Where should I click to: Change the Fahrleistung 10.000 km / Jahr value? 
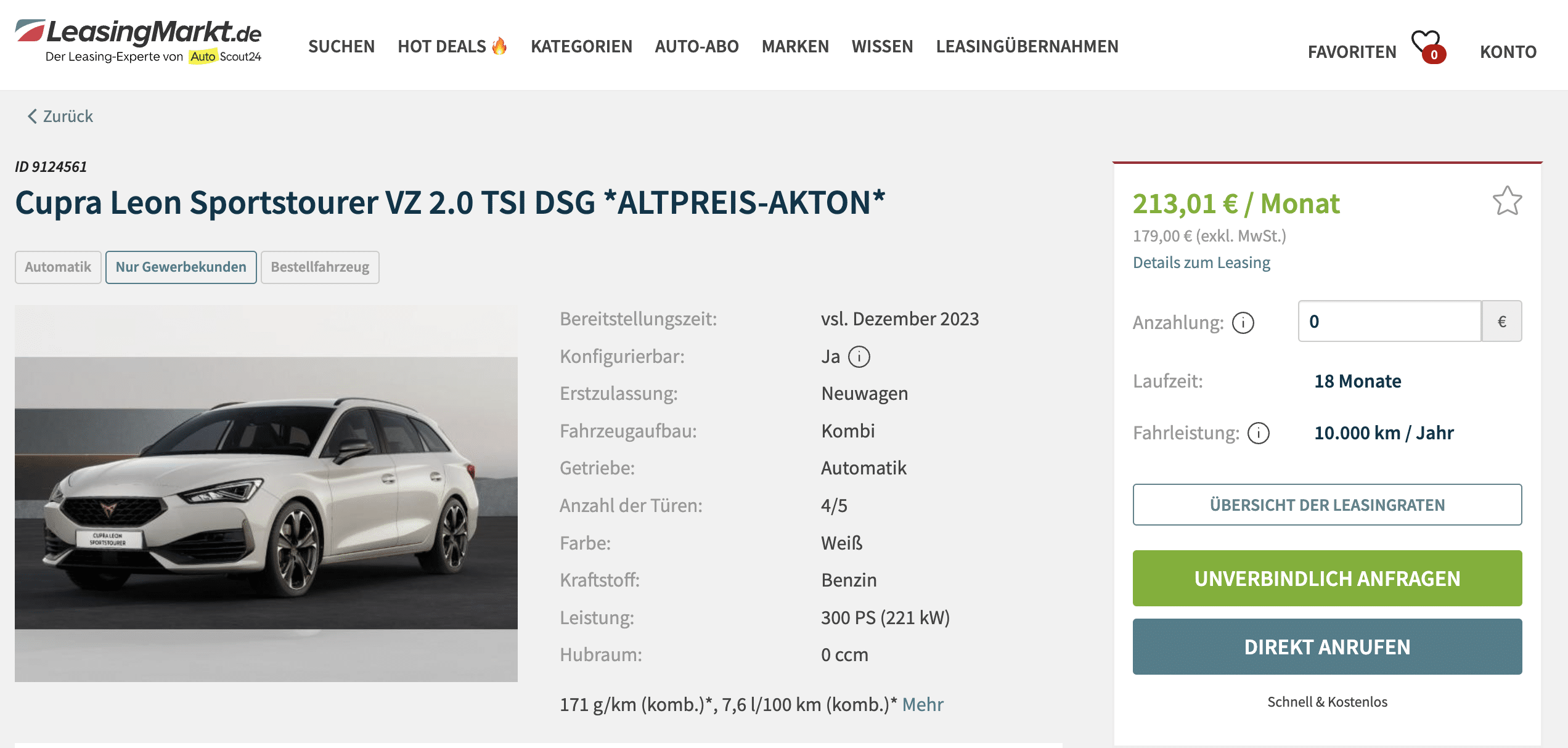[x=1384, y=433]
